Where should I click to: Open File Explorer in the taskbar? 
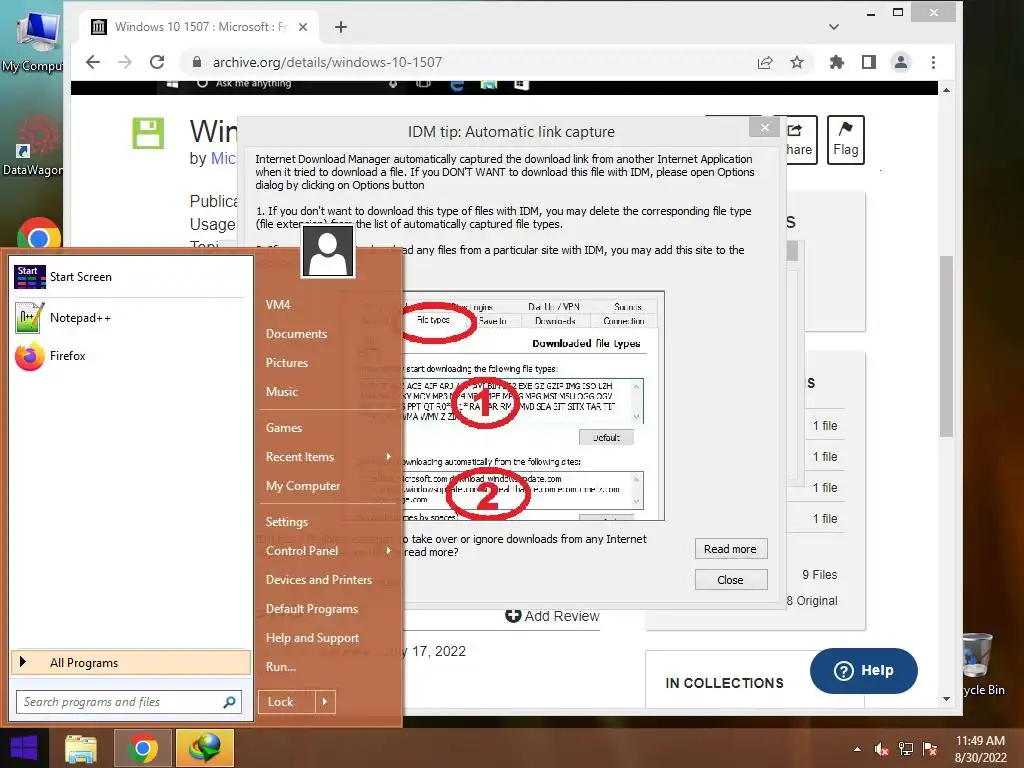point(81,748)
